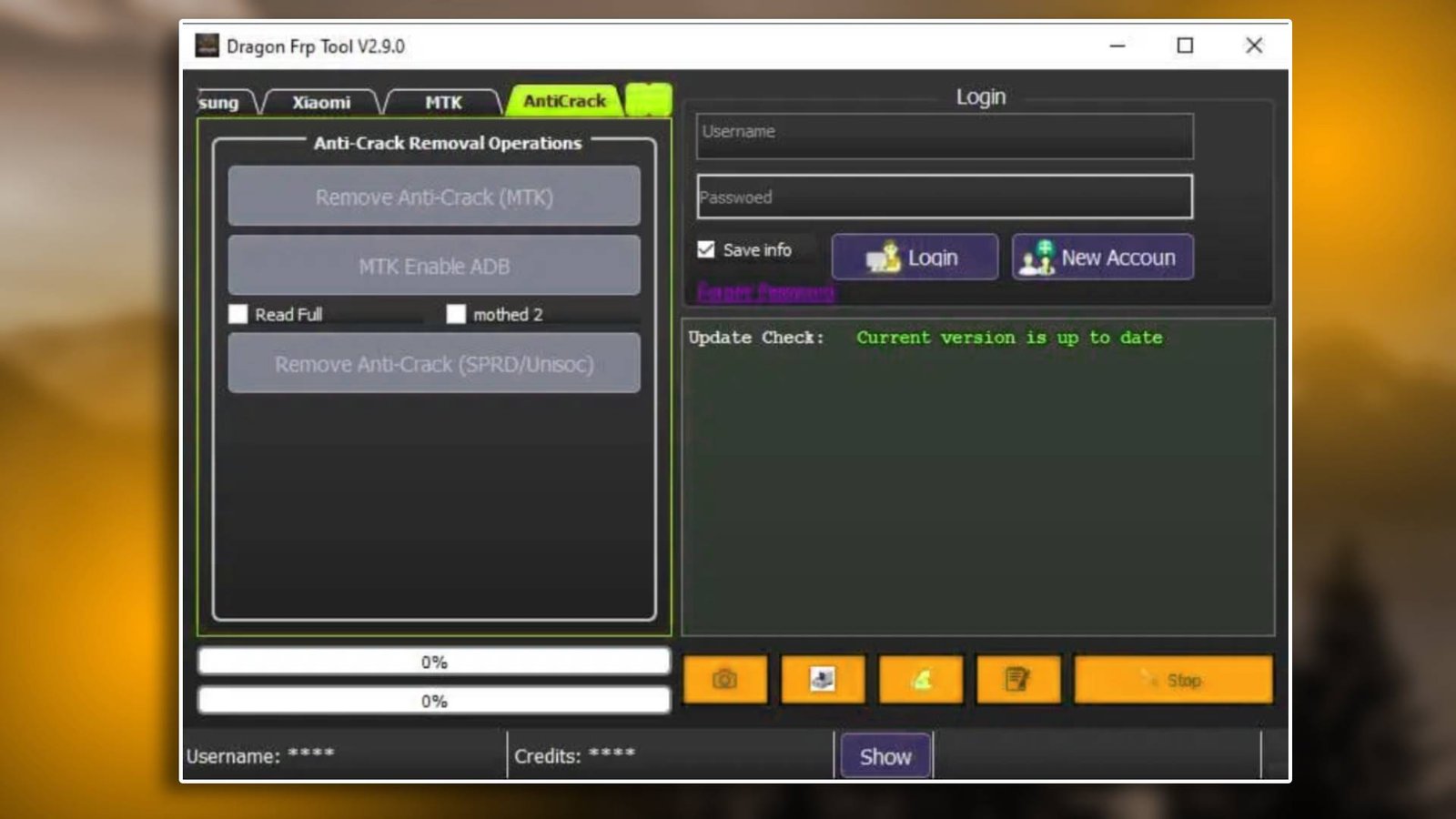
Task: Toggle the Save info checkbox
Action: click(x=705, y=248)
